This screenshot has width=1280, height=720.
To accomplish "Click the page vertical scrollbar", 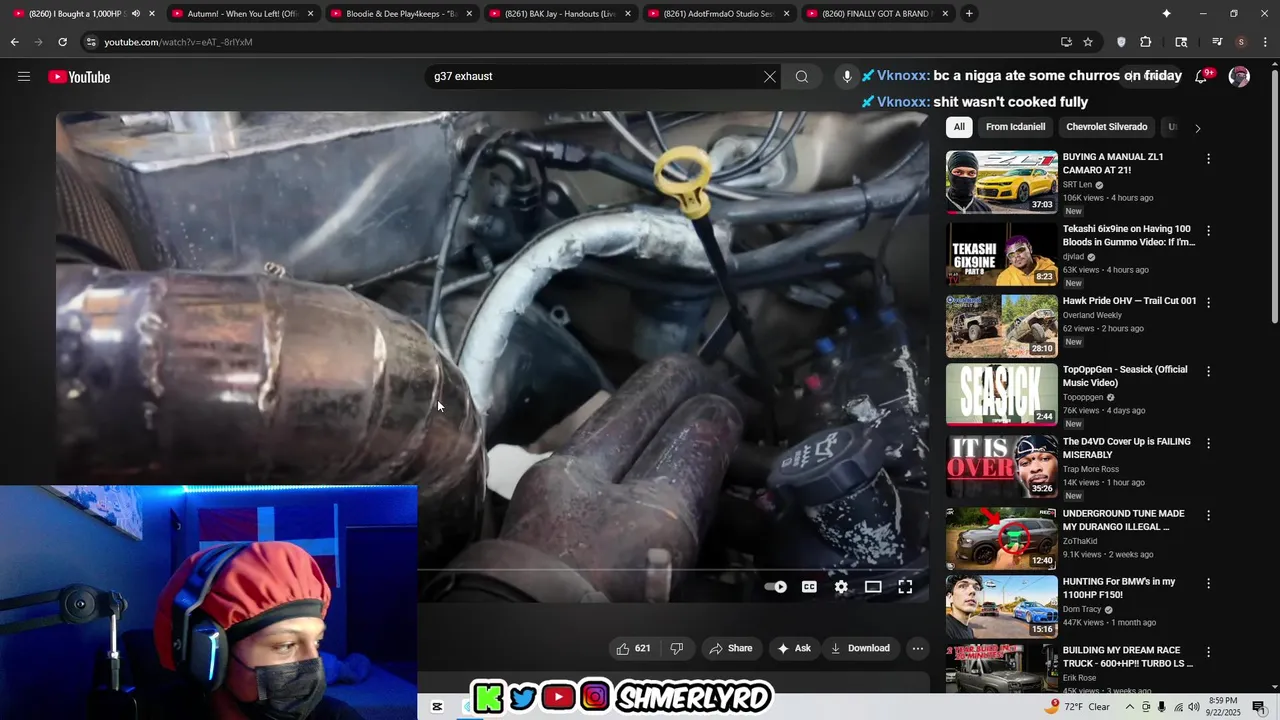I will click(x=1274, y=195).
